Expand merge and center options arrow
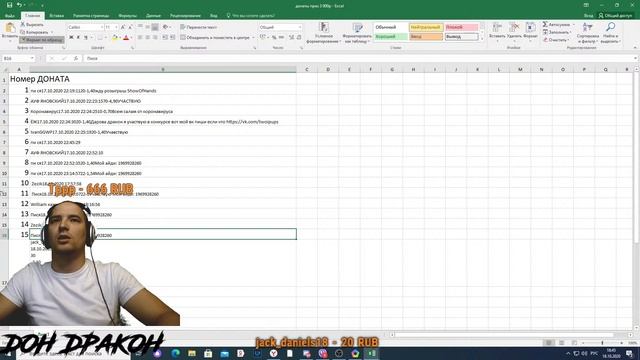This screenshot has height=360, width=640. [x=253, y=37]
